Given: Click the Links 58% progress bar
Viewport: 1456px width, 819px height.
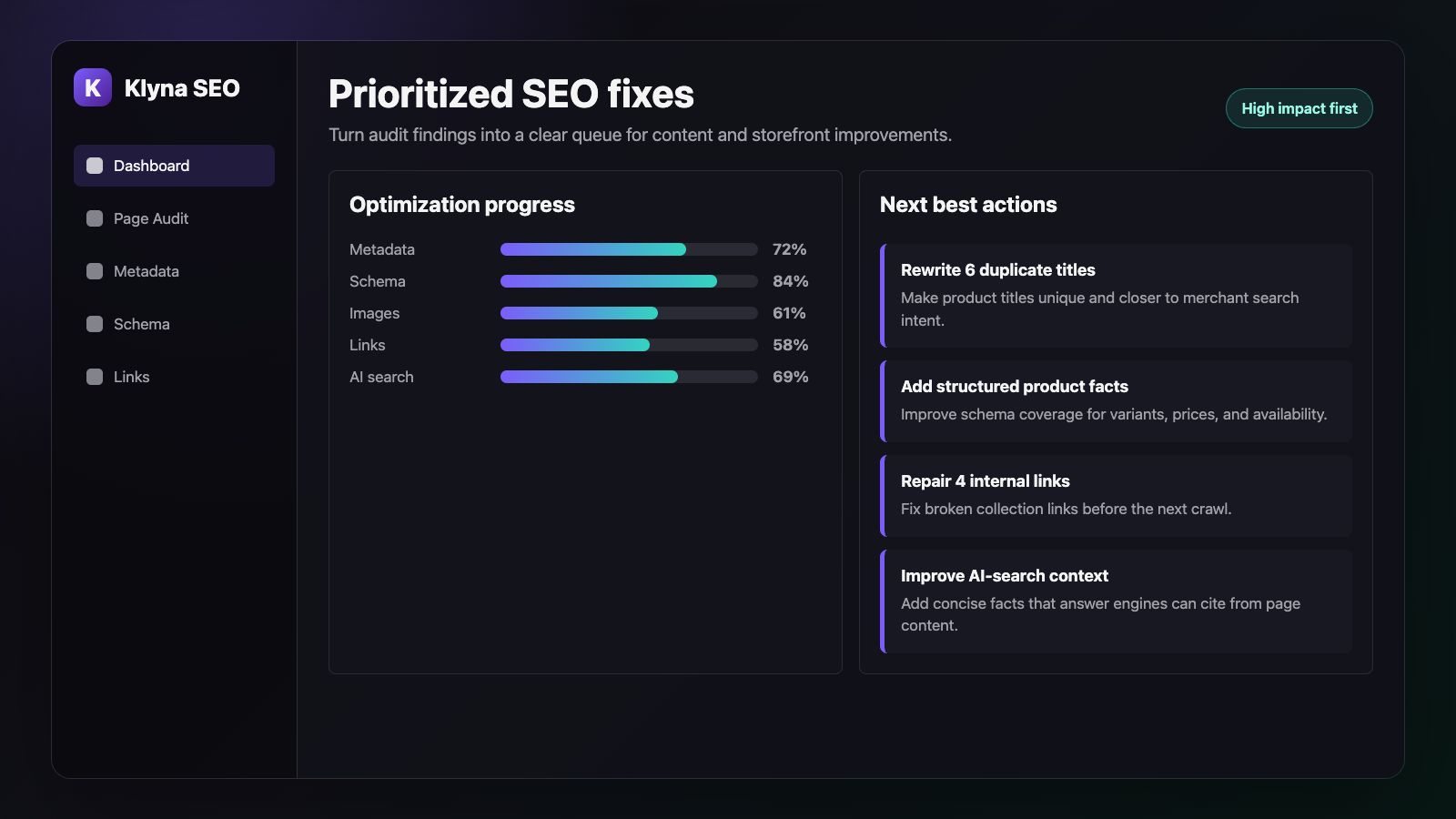Looking at the screenshot, I should click(x=629, y=345).
